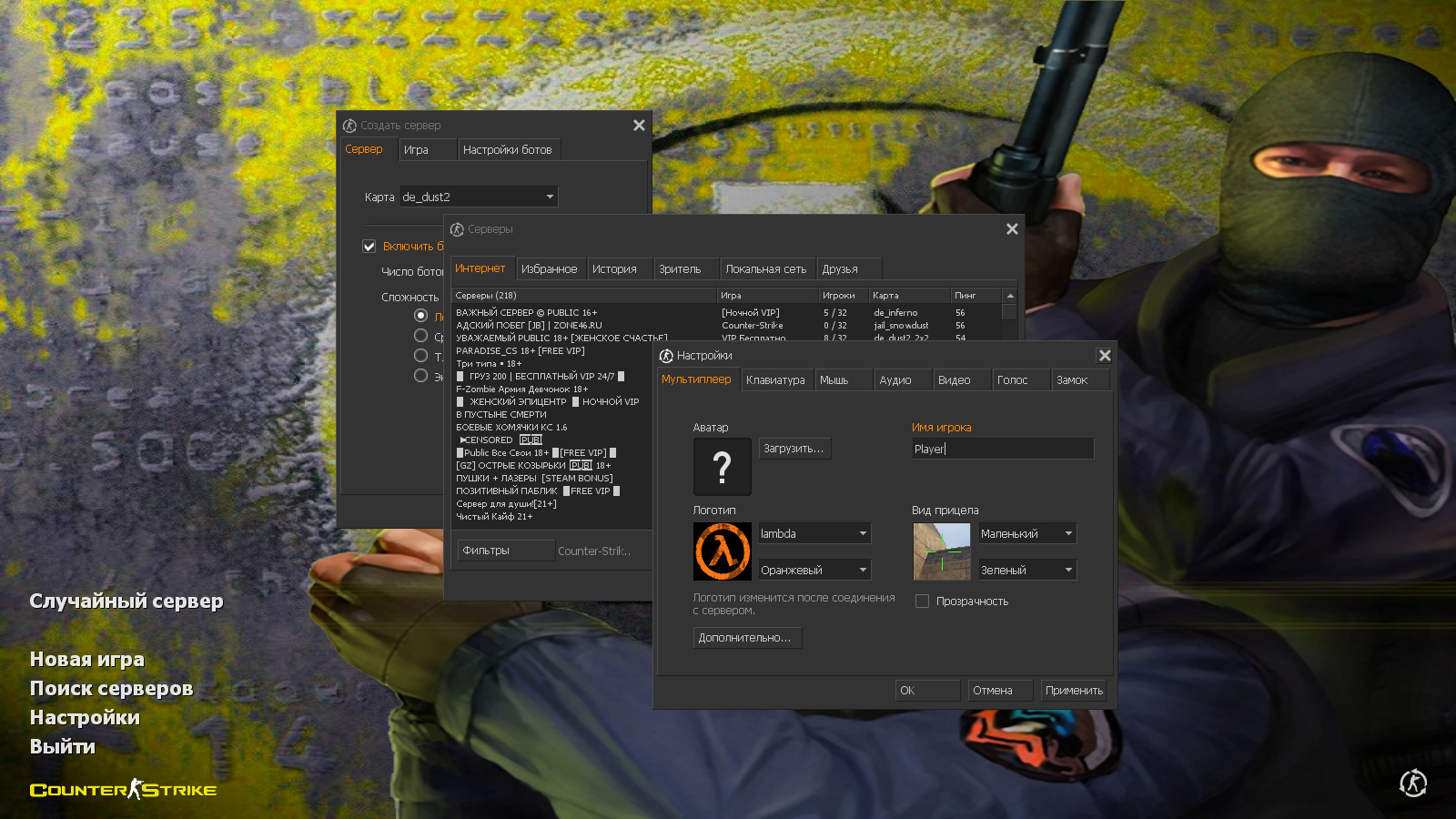The width and height of the screenshot is (1456, 819).
Task: Close the Создать сервер window
Action: coord(639,126)
